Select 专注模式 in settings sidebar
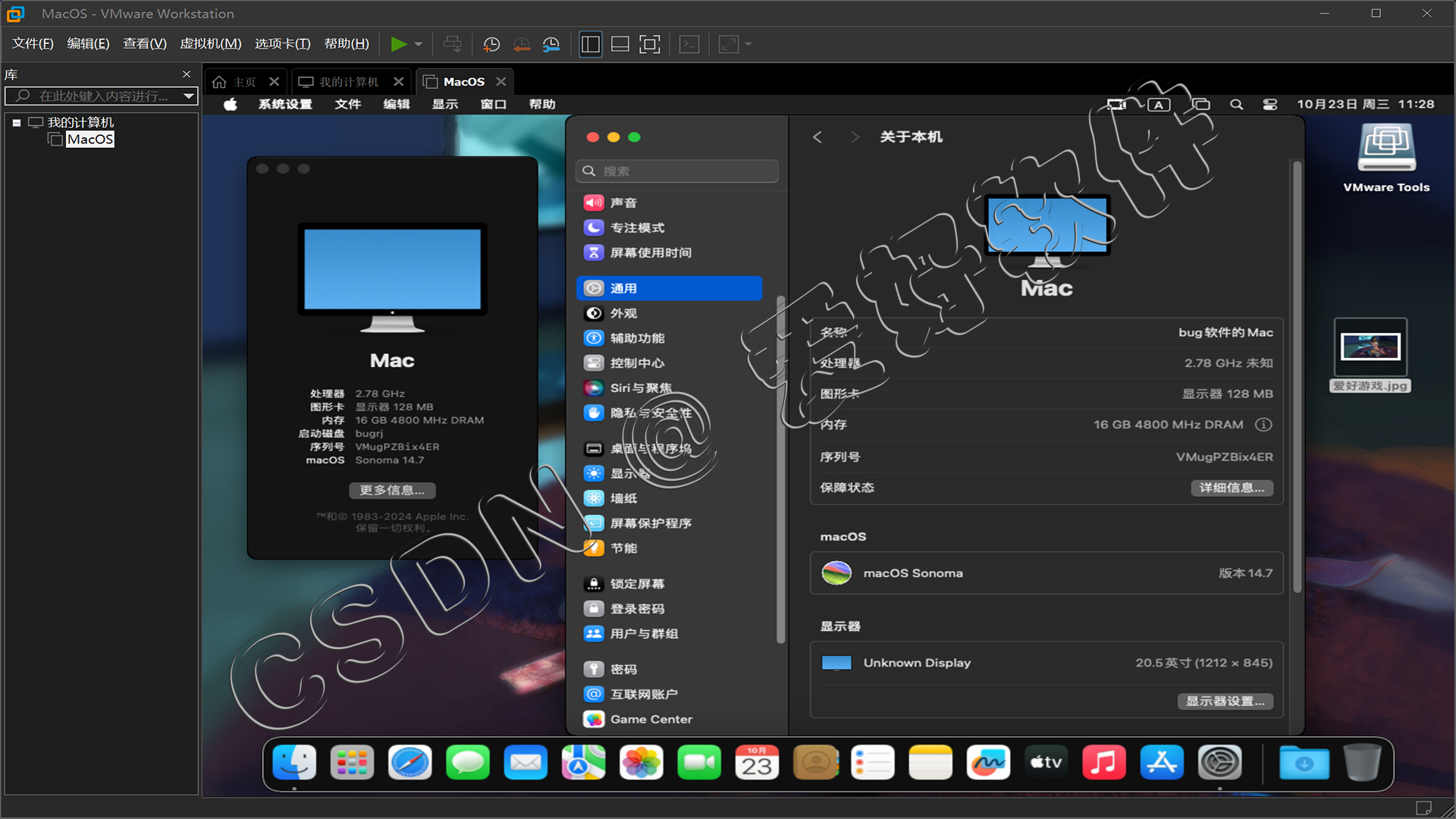 [669, 228]
